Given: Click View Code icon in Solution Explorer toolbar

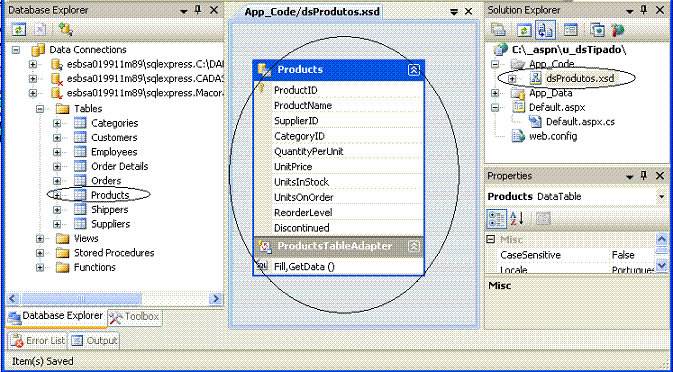Looking at the screenshot, I should pos(570,30).
